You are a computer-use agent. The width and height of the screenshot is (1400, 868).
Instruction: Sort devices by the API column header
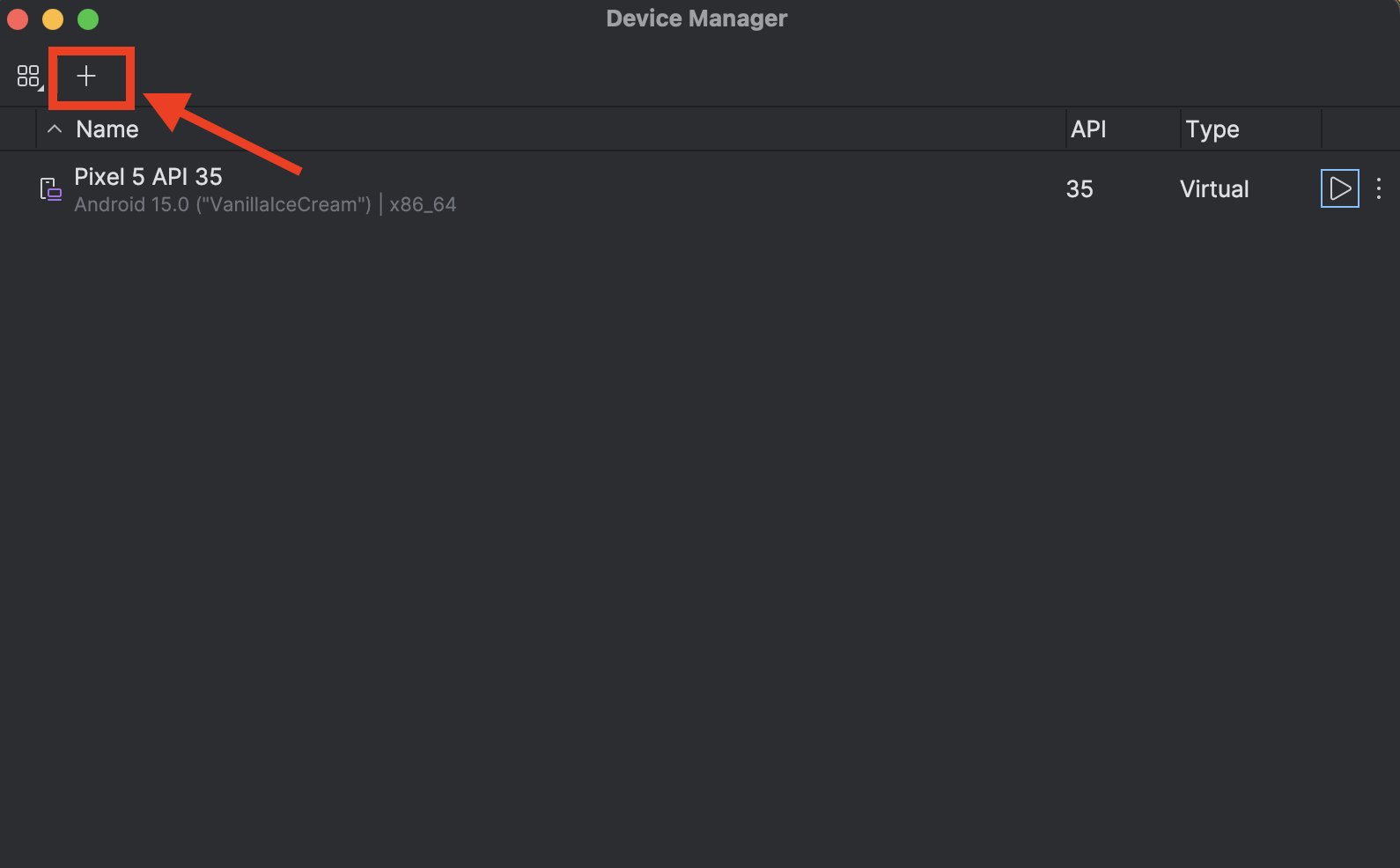pyautogui.click(x=1088, y=129)
